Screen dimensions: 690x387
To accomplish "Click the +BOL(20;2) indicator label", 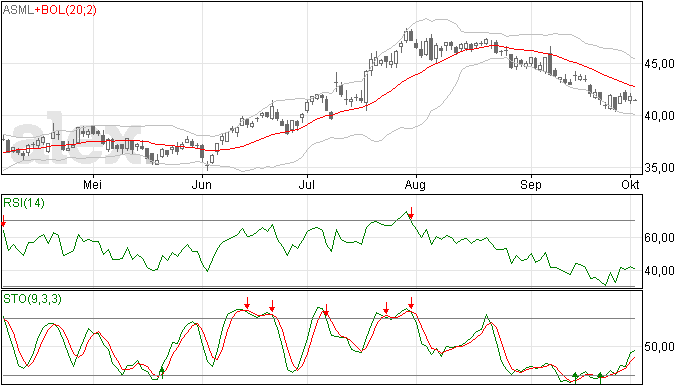I will pyautogui.click(x=66, y=10).
